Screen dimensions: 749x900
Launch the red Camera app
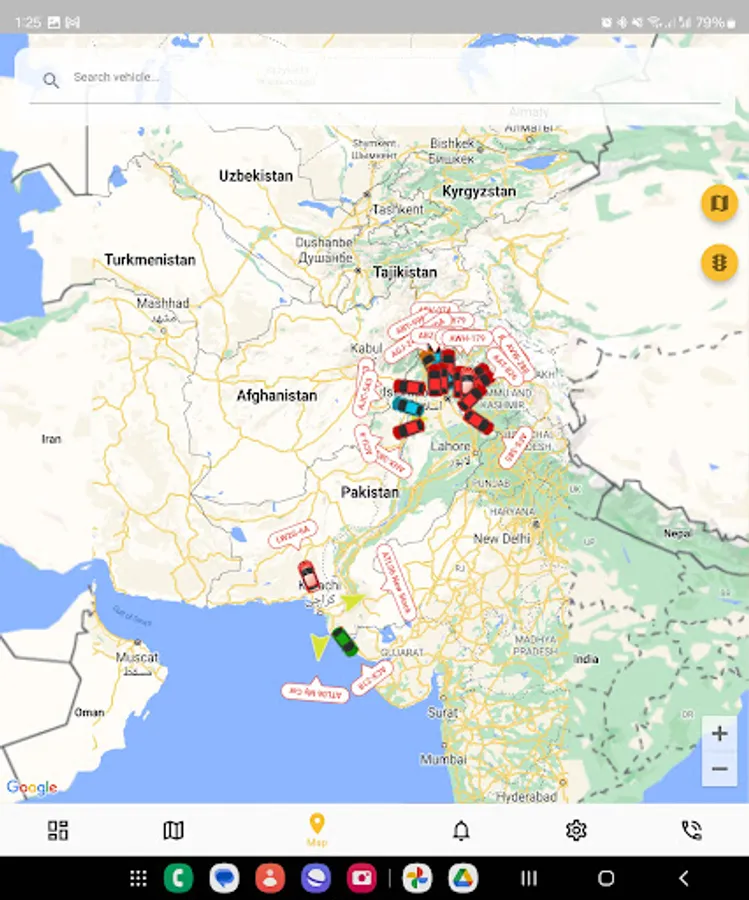point(362,878)
